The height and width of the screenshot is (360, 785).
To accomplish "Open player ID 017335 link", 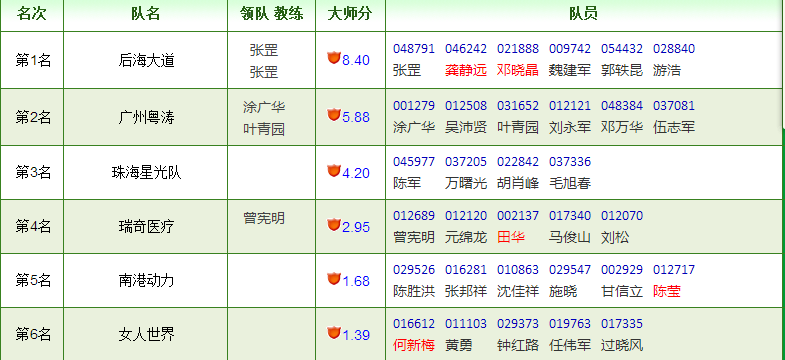I will 622,324.
